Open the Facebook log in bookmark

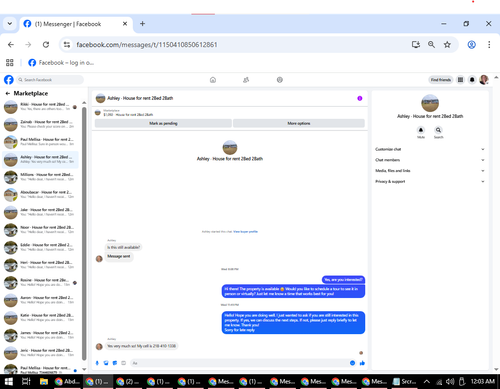[61, 63]
